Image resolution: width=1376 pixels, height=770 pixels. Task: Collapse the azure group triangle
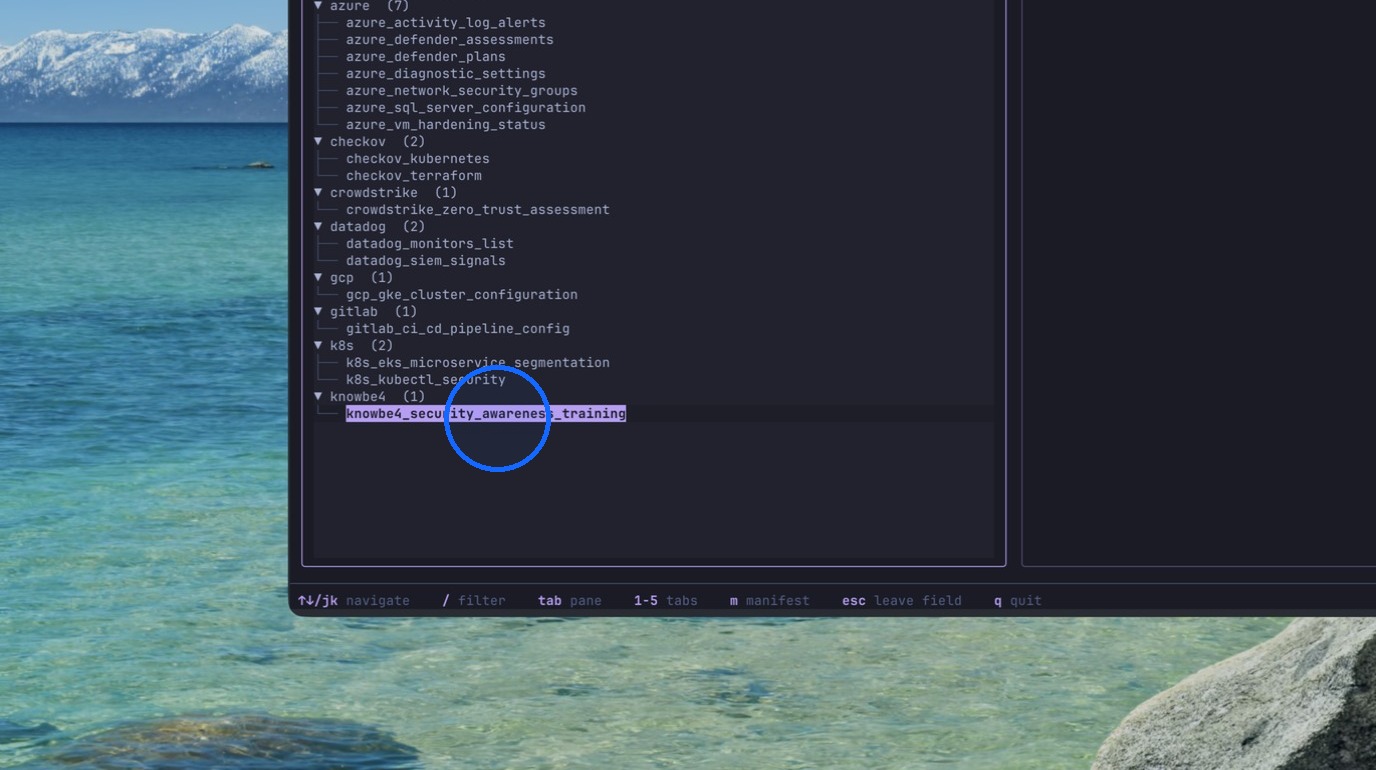coord(318,6)
